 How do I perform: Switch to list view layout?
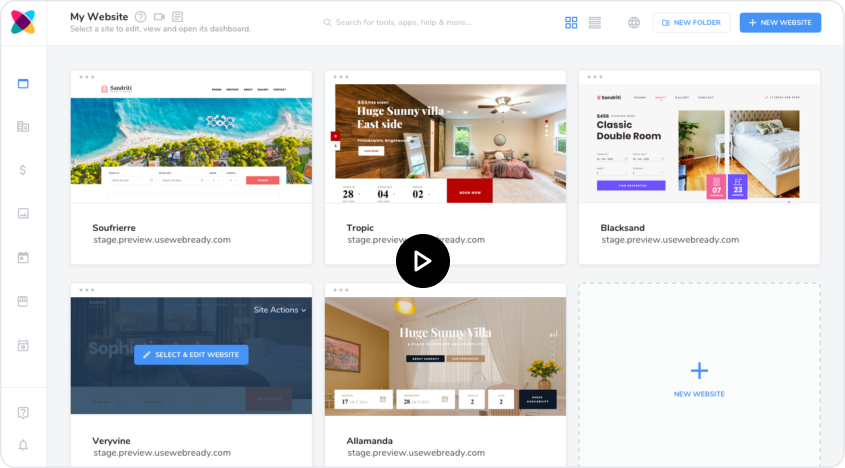(595, 22)
